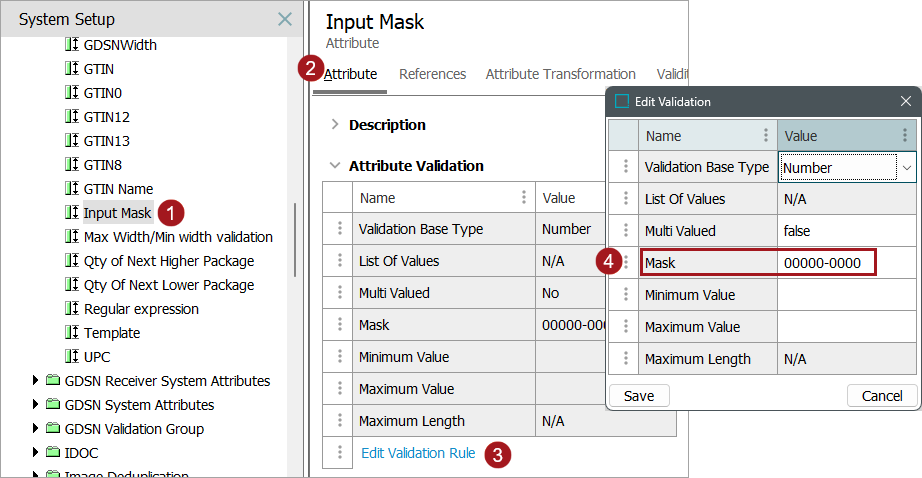
Task: Click the attribute icon beside GTIN13
Action: pyautogui.click(x=71, y=141)
